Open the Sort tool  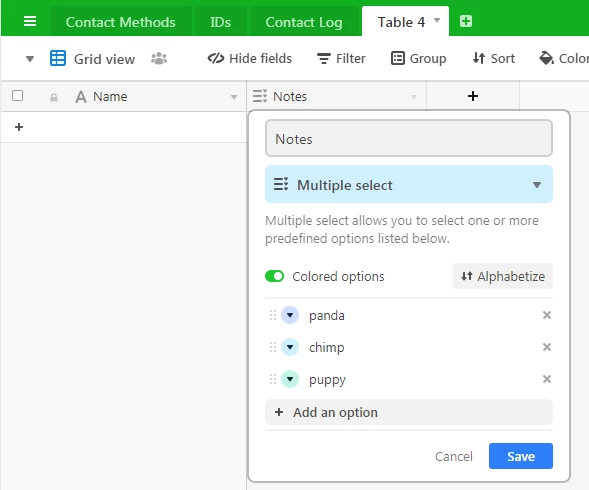[x=494, y=58]
